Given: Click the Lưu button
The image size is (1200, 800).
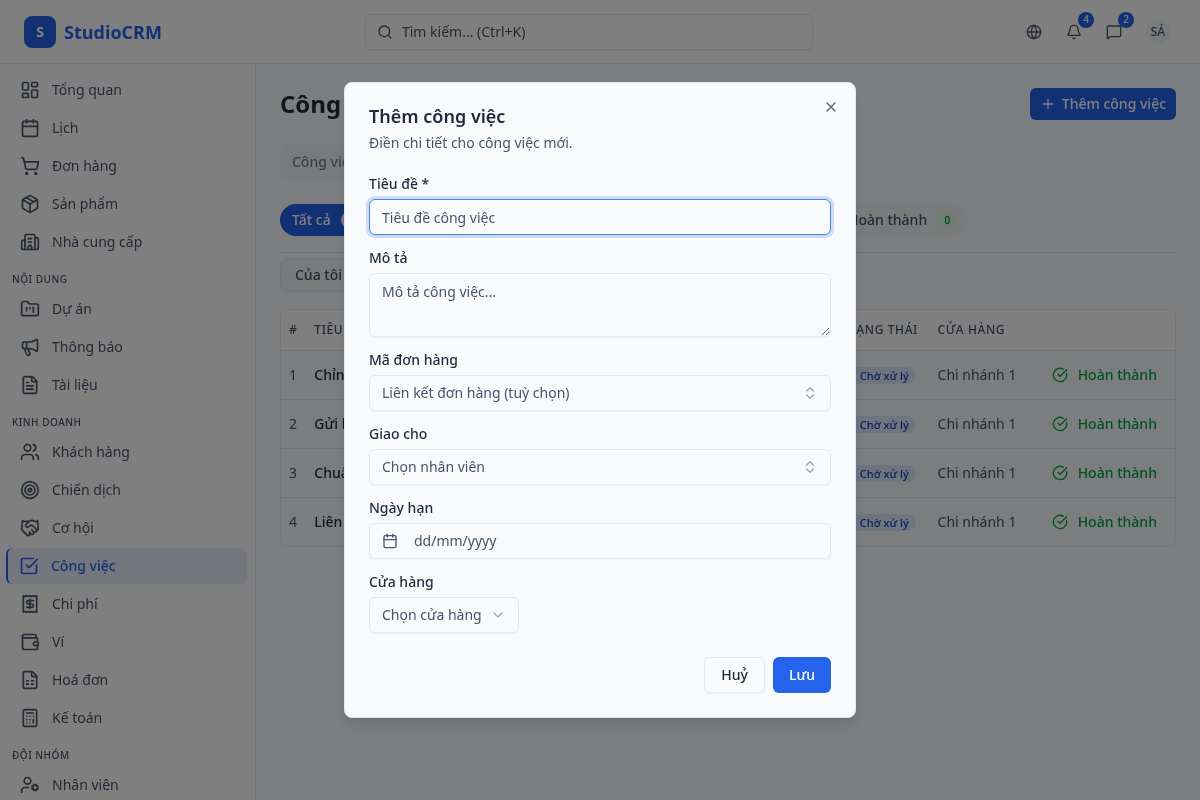Looking at the screenshot, I should [801, 675].
